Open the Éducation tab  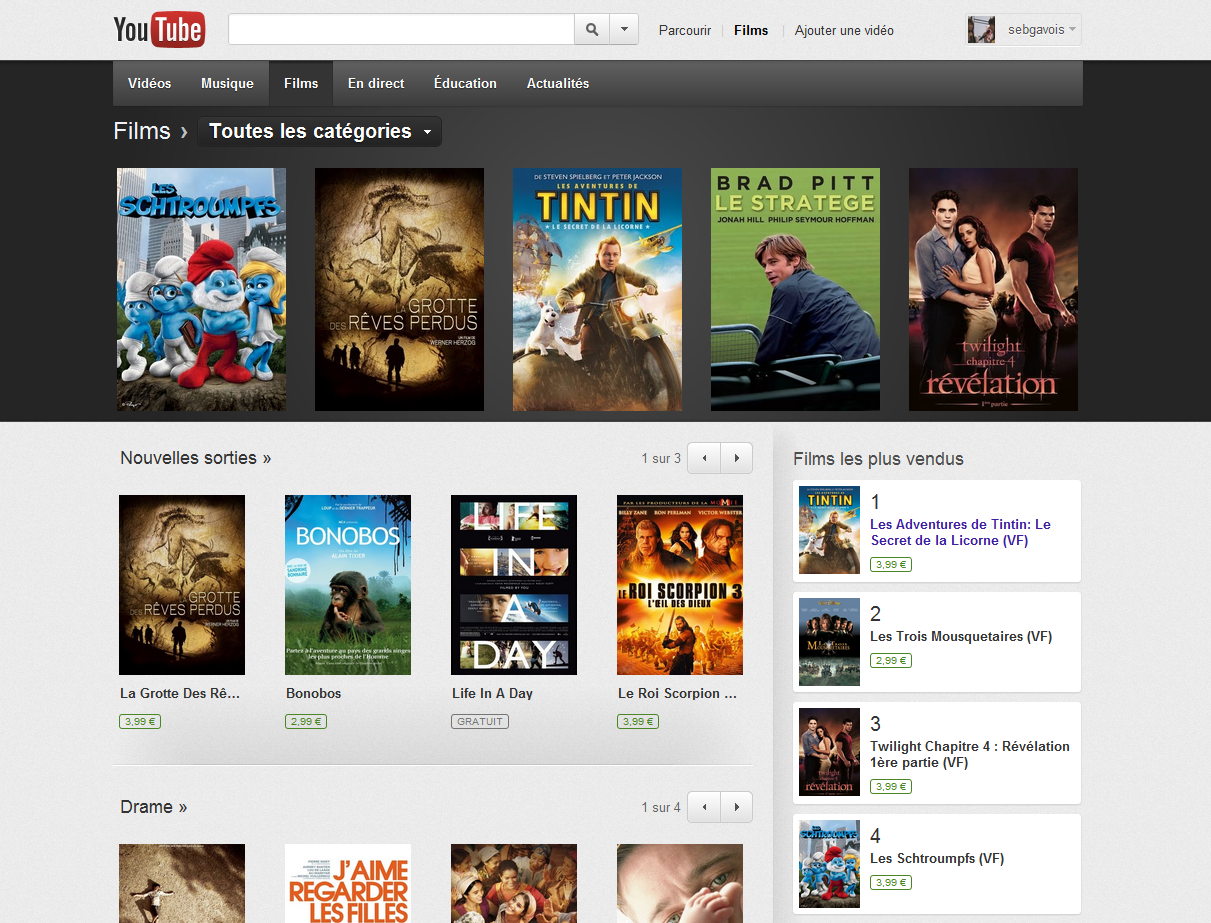click(x=465, y=83)
